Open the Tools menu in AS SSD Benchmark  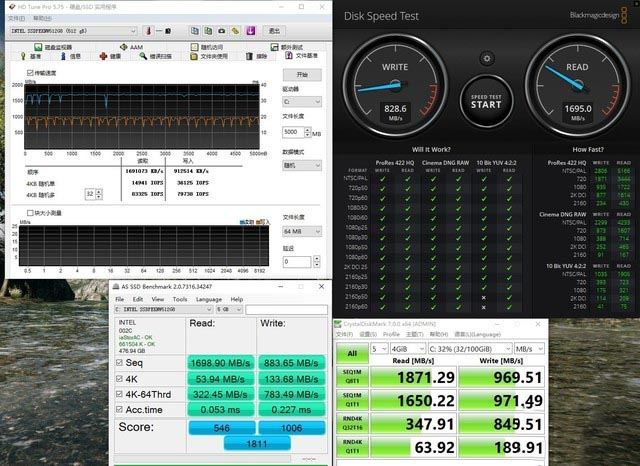(180, 299)
